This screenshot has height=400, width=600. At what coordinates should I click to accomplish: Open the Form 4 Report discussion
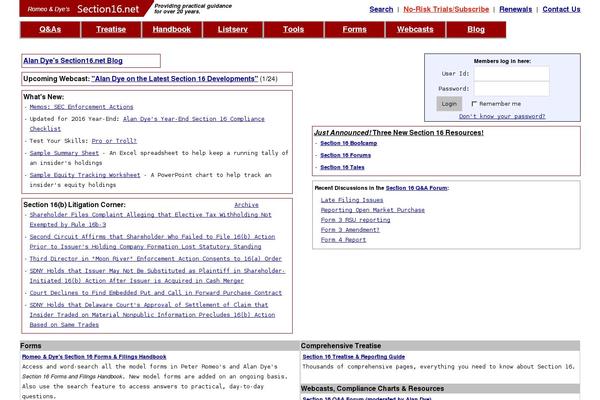(x=343, y=240)
